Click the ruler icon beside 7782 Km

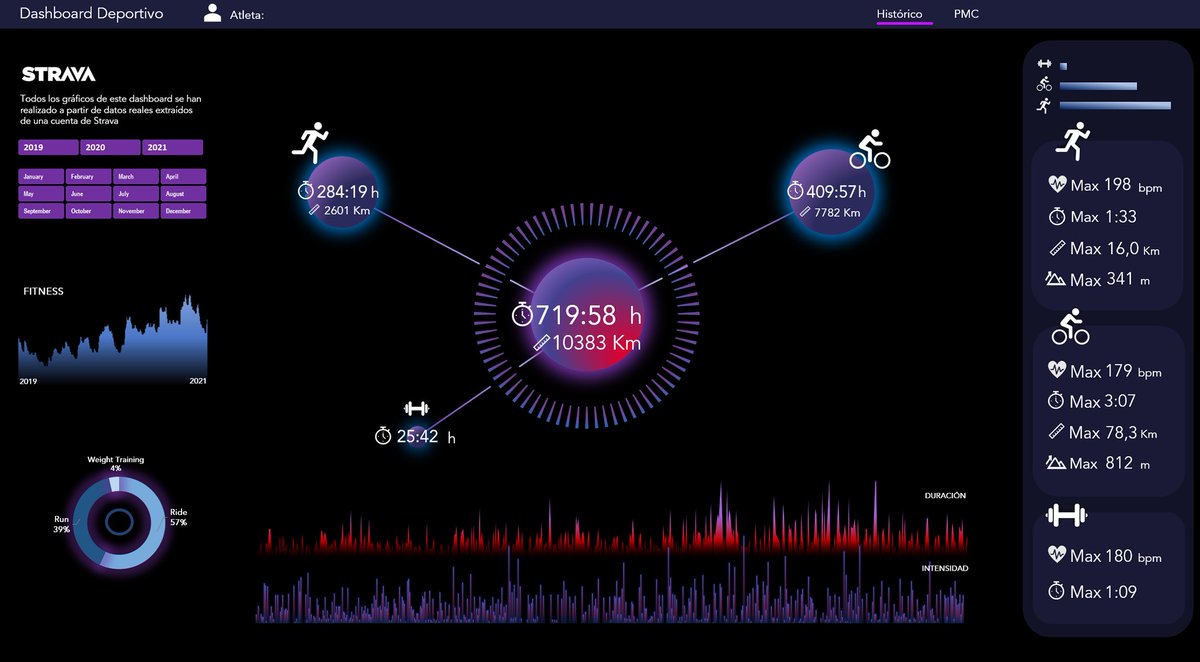click(804, 212)
